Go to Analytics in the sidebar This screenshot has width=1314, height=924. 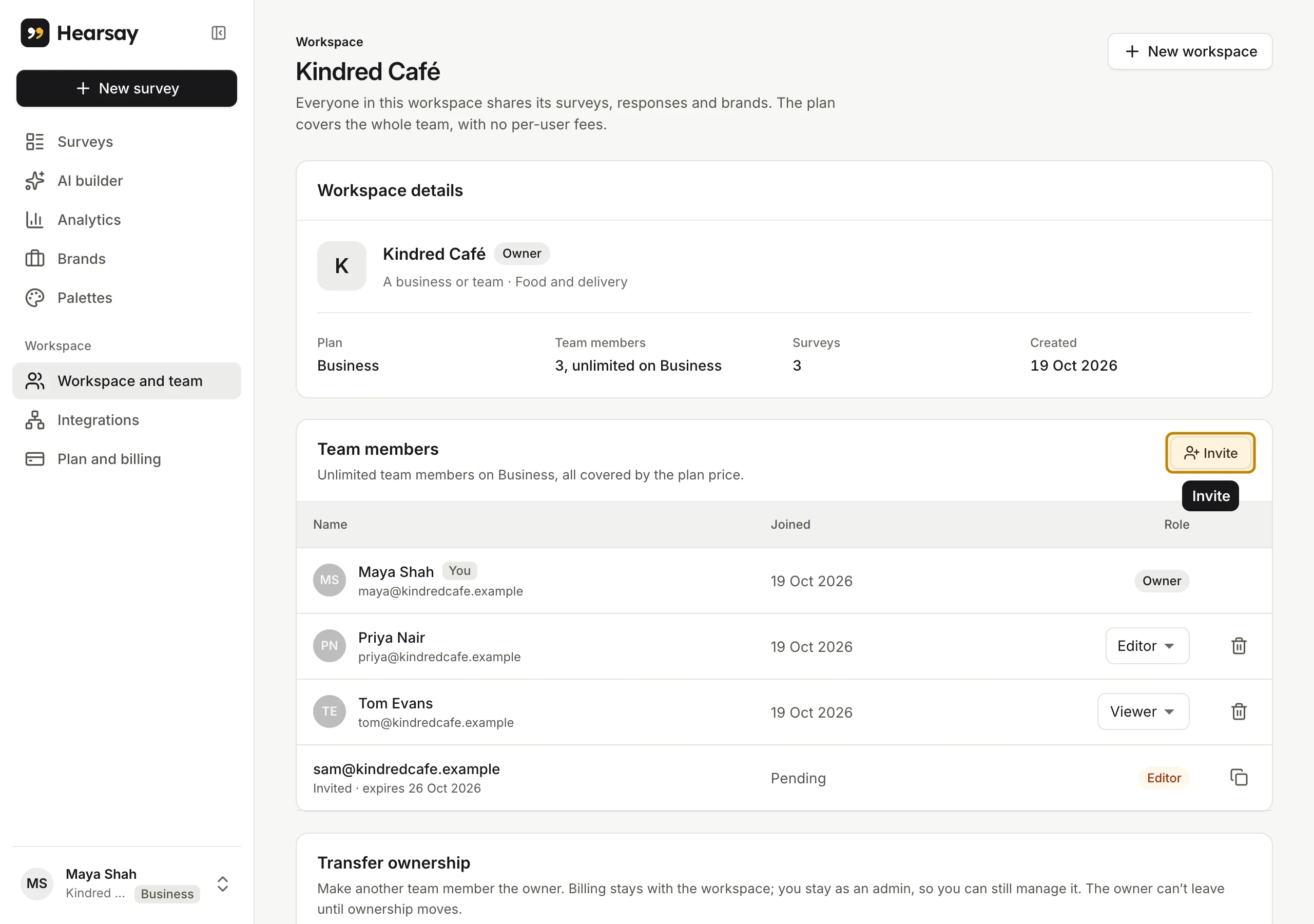click(x=126, y=219)
